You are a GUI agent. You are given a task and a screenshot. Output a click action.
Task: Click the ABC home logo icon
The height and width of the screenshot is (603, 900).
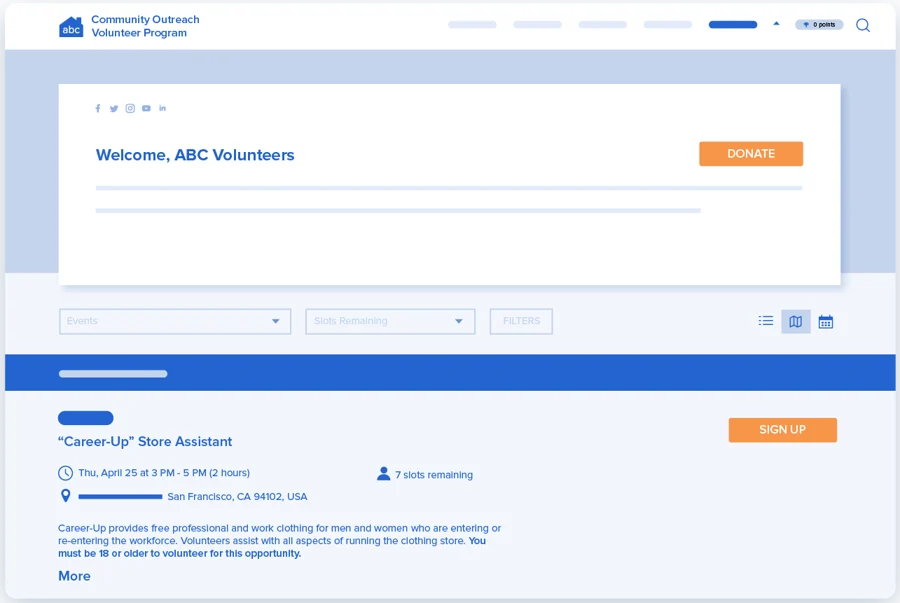pos(70,25)
